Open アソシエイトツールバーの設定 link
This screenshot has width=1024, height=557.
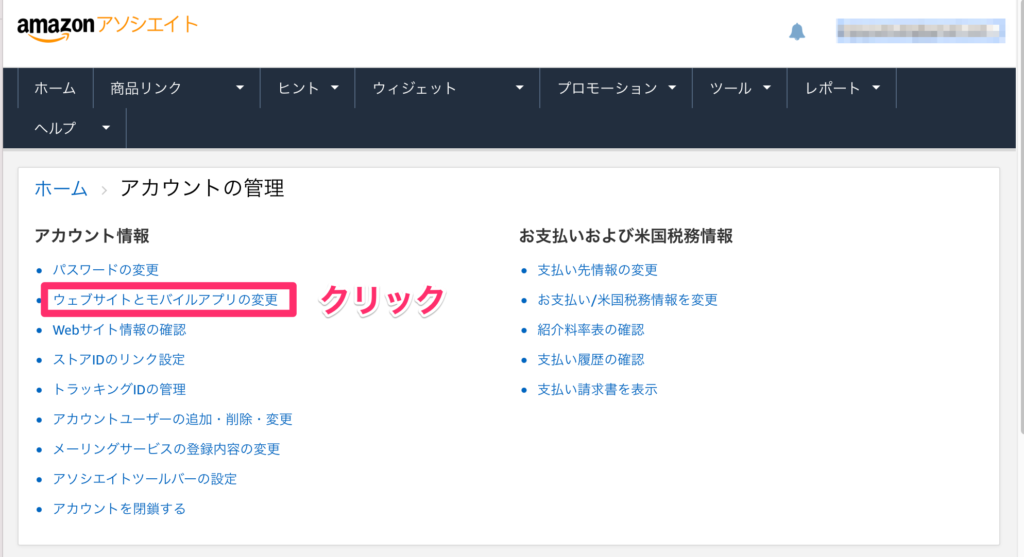(x=144, y=479)
